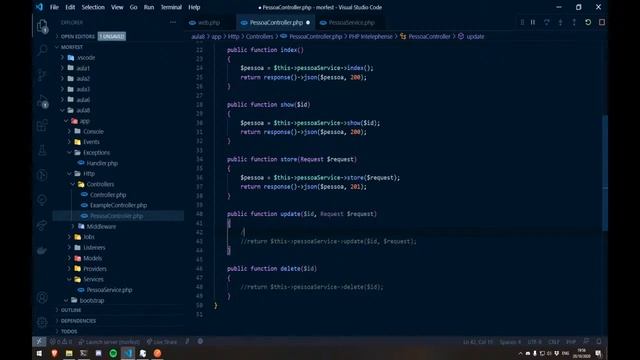Collapse MORFEST workspace section
The height and width of the screenshot is (360, 640).
coord(72,47)
